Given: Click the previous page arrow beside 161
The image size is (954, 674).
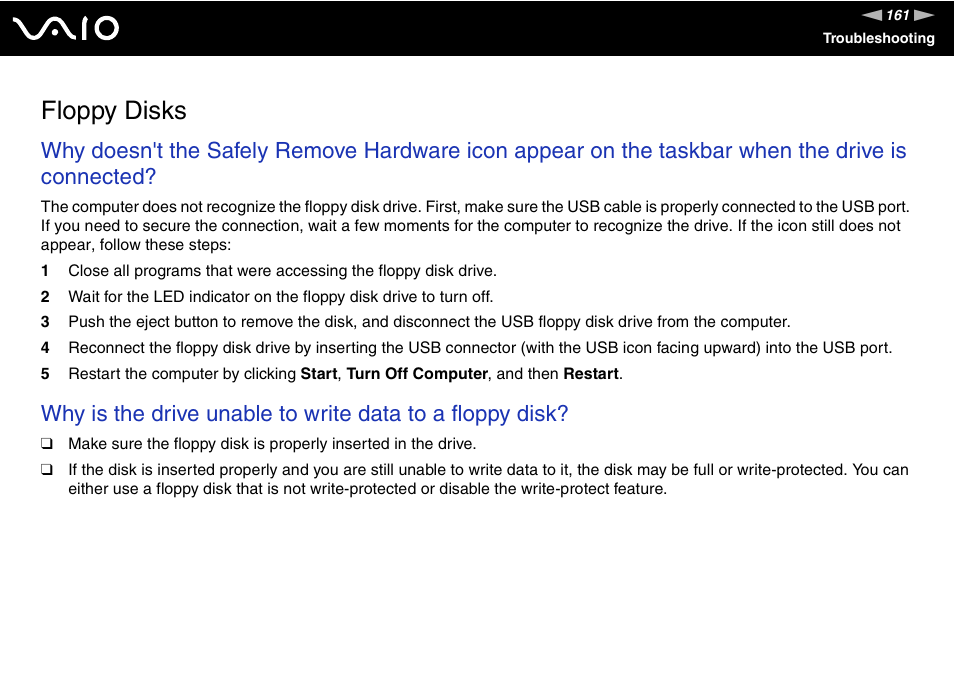Looking at the screenshot, I should [x=871, y=15].
